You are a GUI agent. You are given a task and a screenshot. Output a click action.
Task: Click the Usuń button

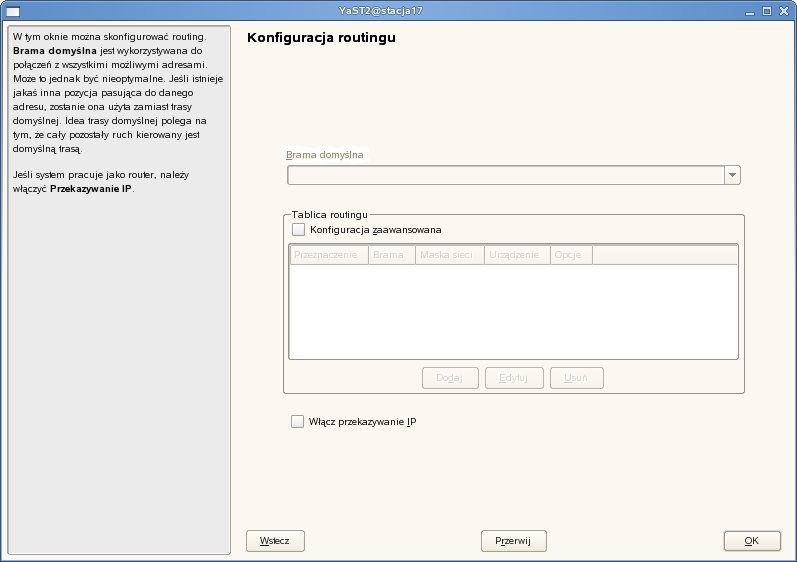[x=576, y=378]
